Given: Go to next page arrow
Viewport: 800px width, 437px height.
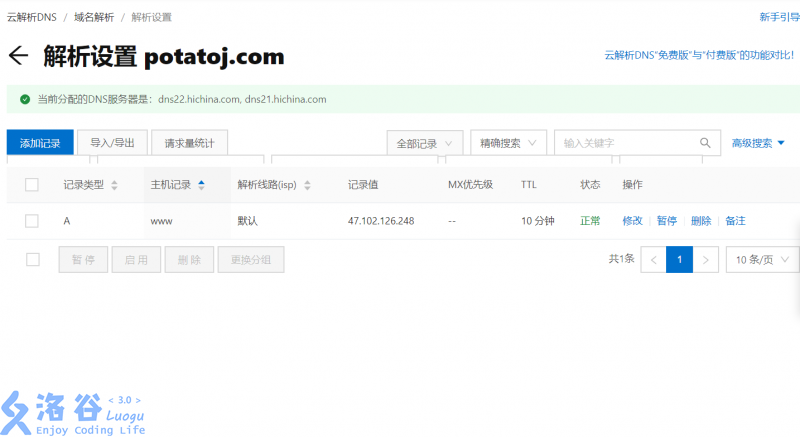Looking at the screenshot, I should tap(706, 260).
